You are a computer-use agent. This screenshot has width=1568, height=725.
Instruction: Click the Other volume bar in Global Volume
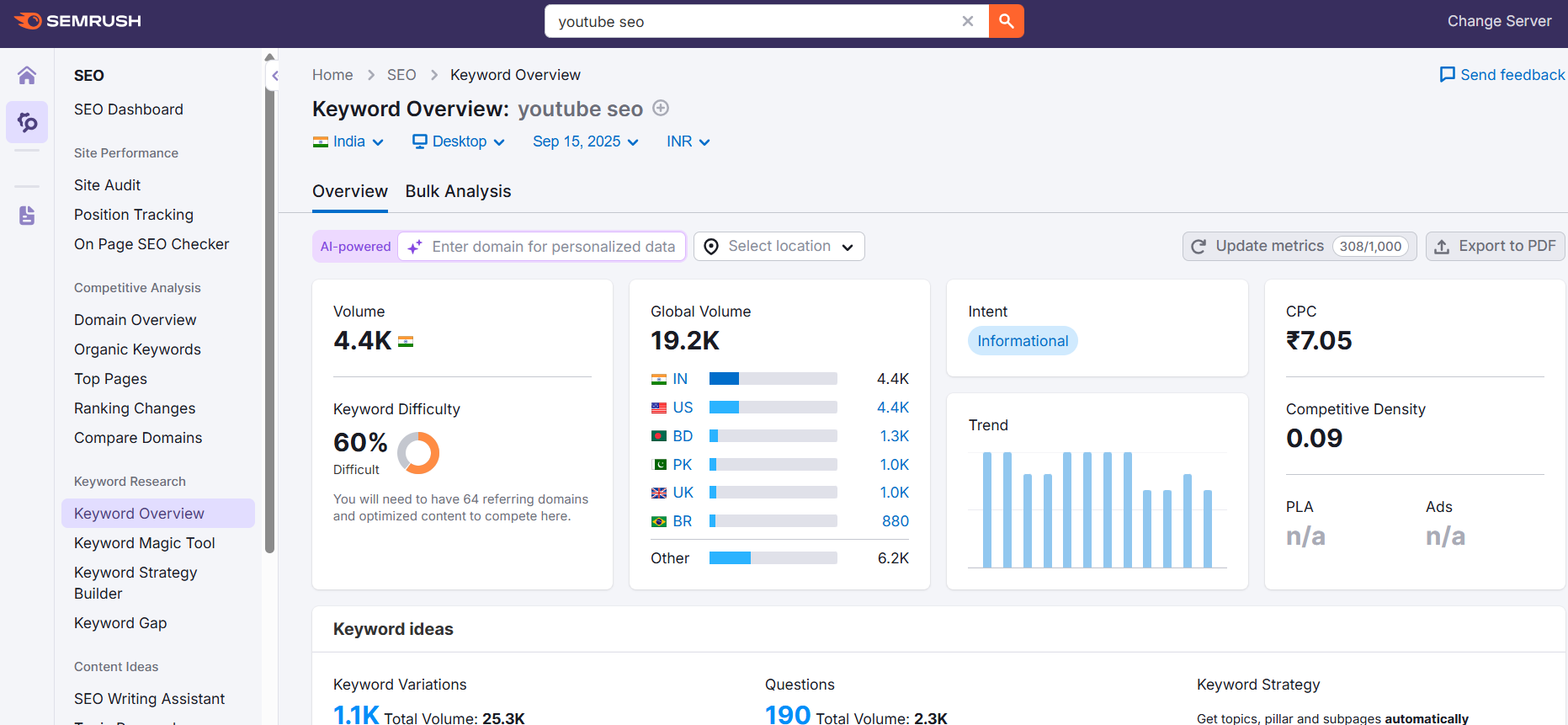(x=773, y=558)
